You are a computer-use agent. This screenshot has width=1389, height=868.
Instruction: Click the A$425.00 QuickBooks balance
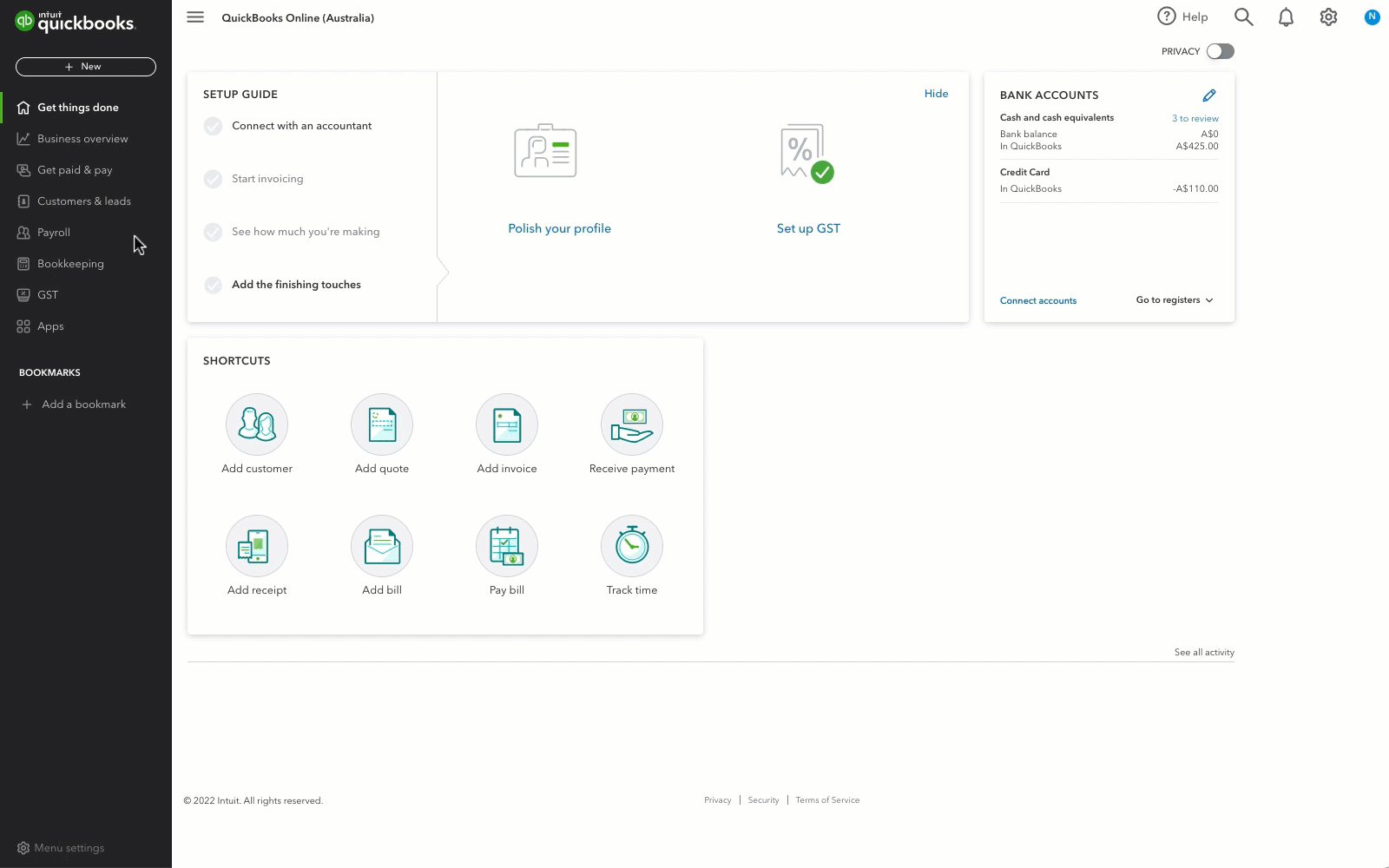click(x=1197, y=146)
